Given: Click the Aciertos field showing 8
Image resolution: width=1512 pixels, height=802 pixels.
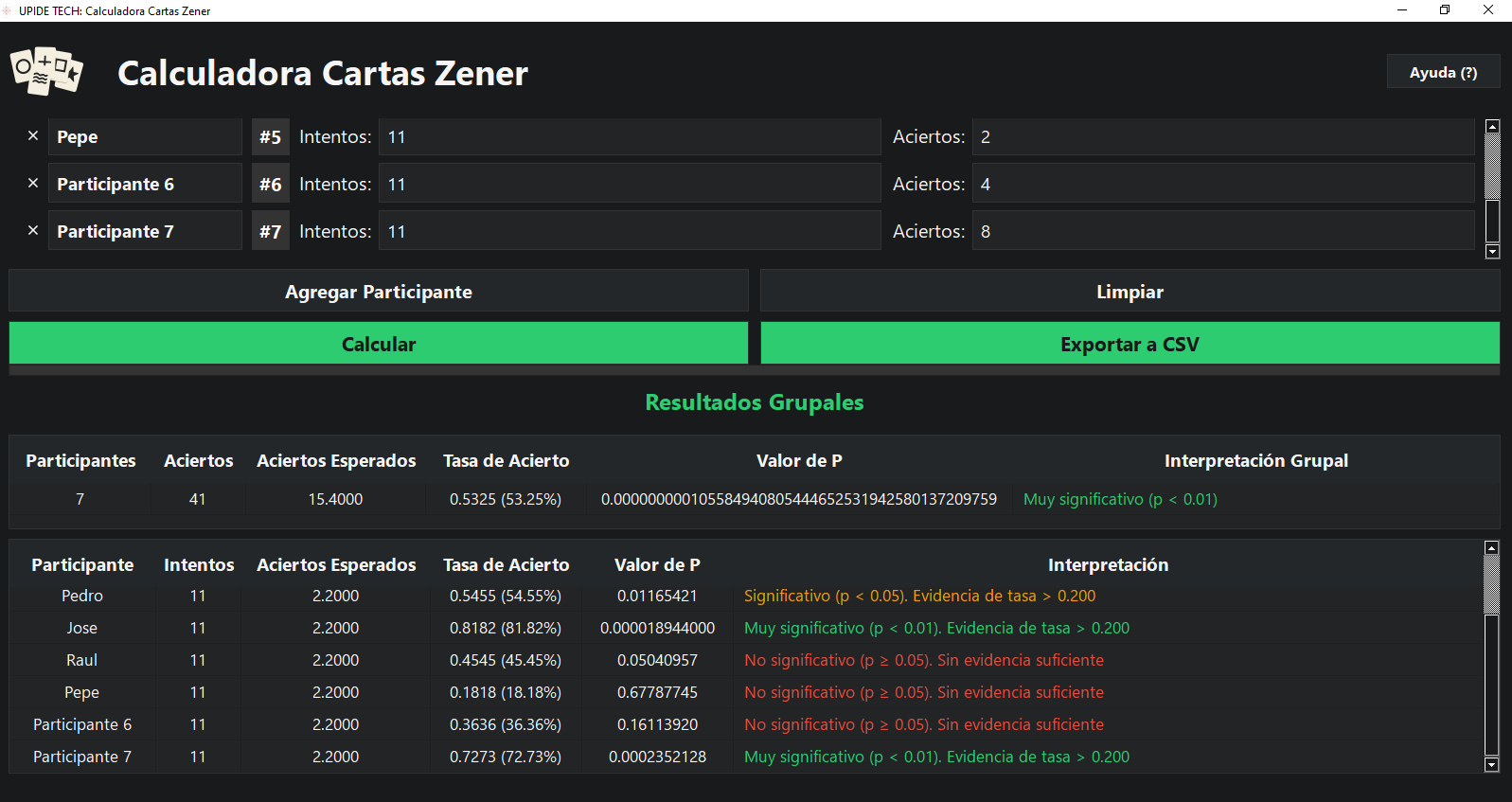Looking at the screenshot, I should pyautogui.click(x=1222, y=232).
